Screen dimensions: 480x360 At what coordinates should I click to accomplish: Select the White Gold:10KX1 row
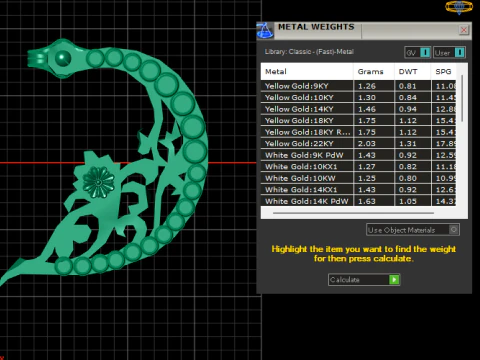(358, 167)
